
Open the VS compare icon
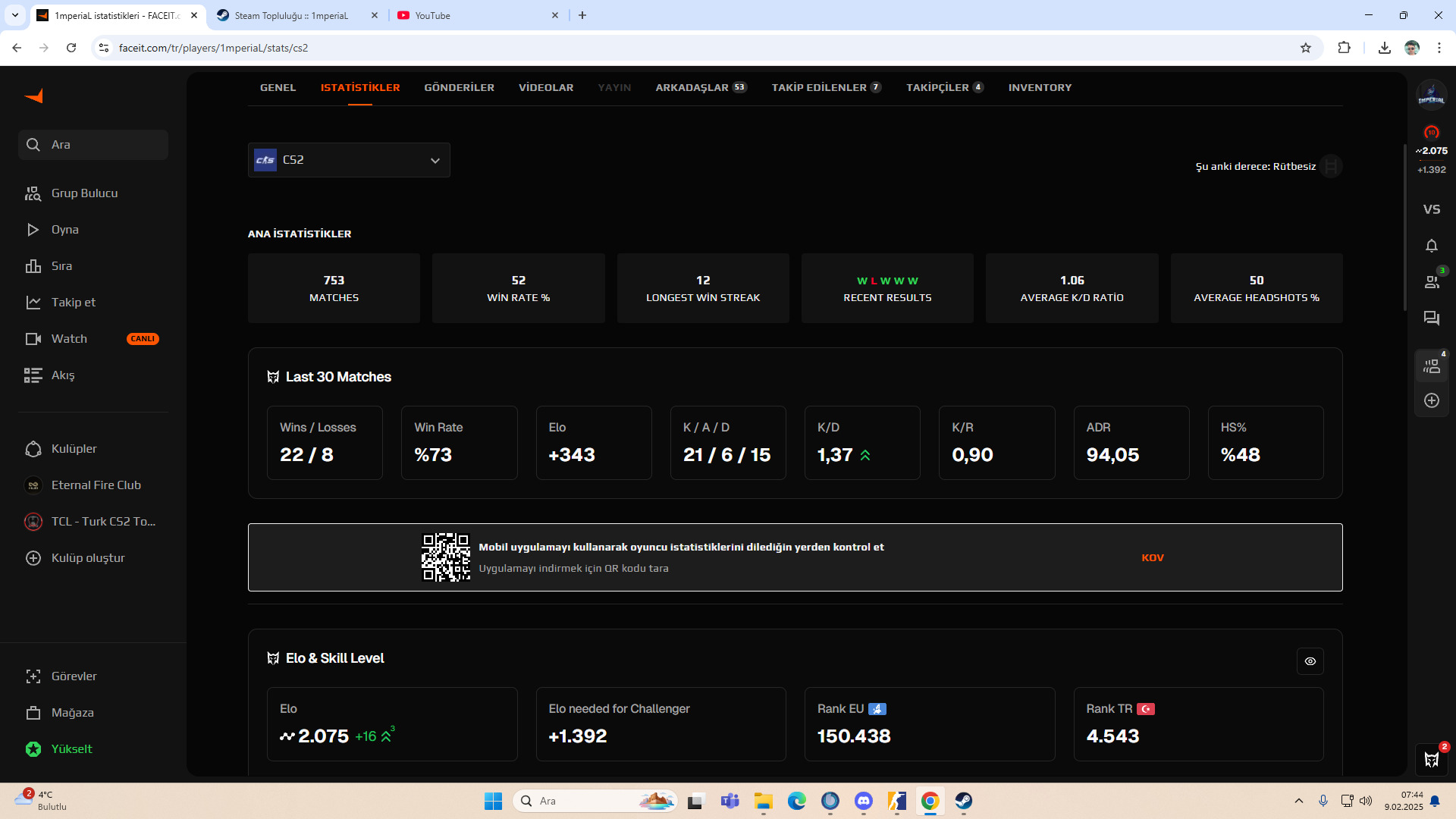tap(1431, 209)
